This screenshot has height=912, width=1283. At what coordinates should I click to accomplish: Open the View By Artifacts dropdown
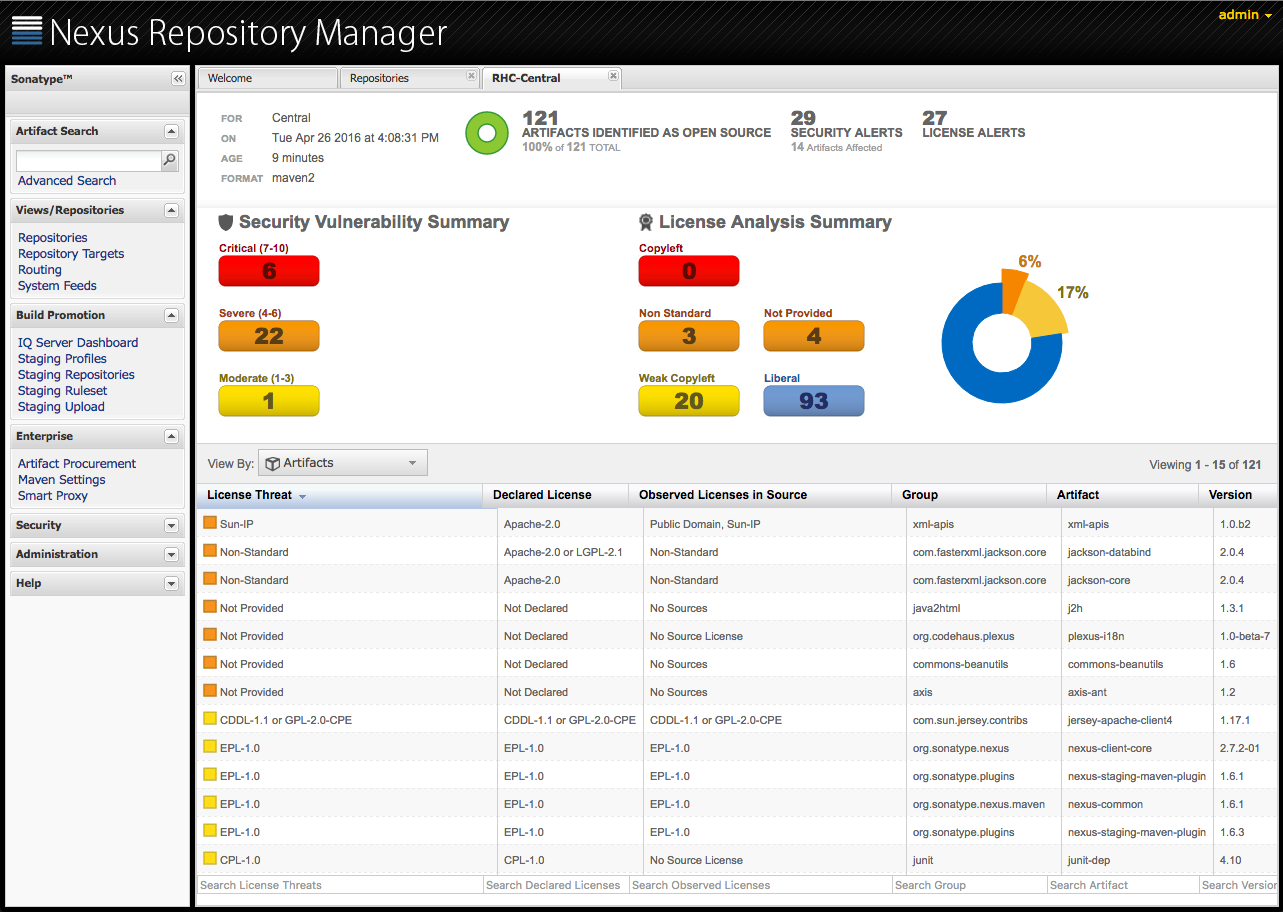[343, 463]
